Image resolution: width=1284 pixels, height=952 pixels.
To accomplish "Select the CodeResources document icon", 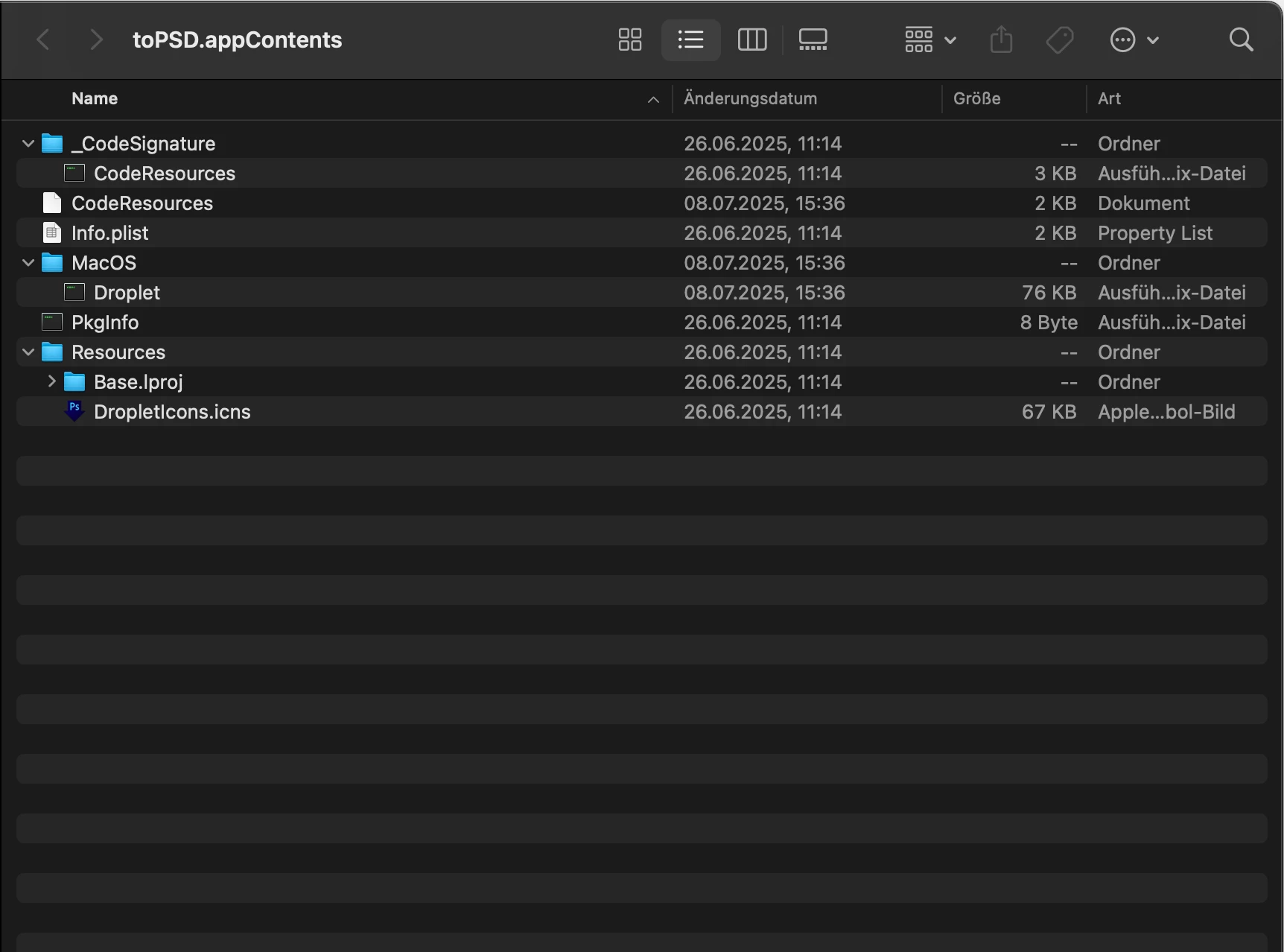I will coord(52,203).
